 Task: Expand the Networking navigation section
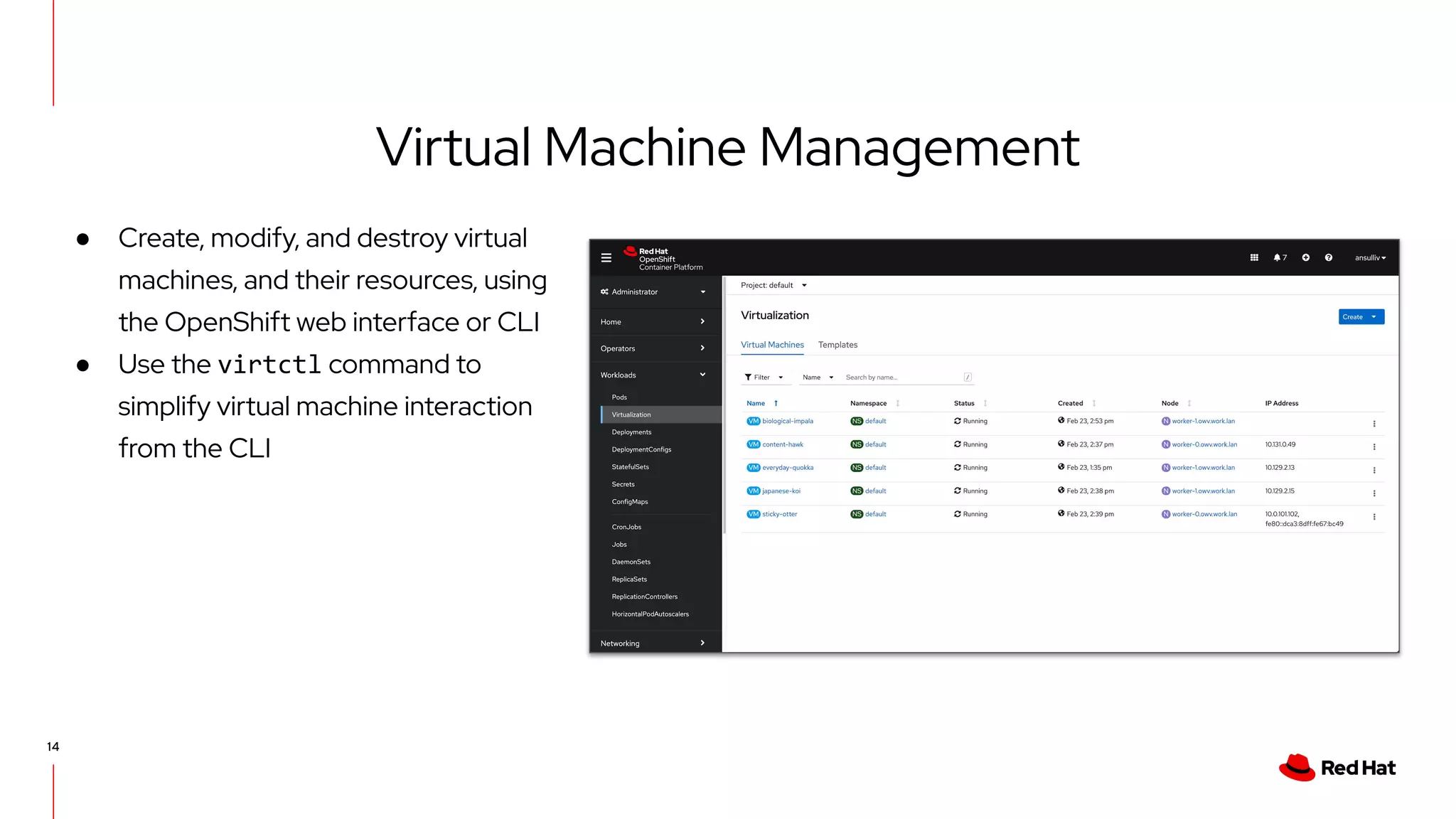coord(653,643)
